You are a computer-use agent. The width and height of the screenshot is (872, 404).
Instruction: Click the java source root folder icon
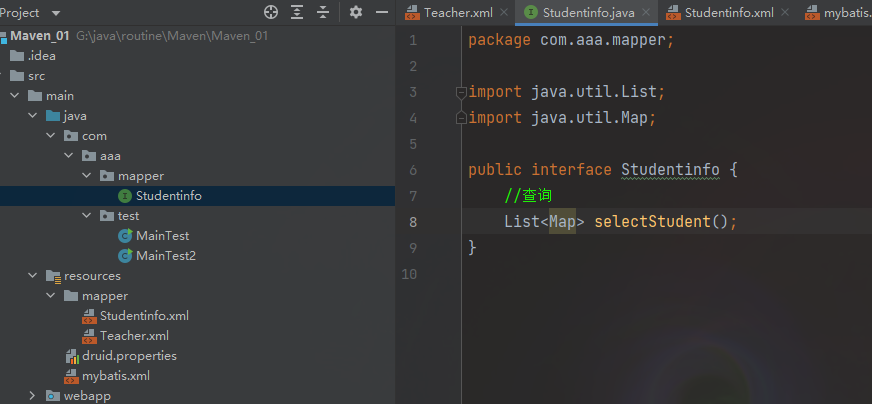pyautogui.click(x=53, y=116)
